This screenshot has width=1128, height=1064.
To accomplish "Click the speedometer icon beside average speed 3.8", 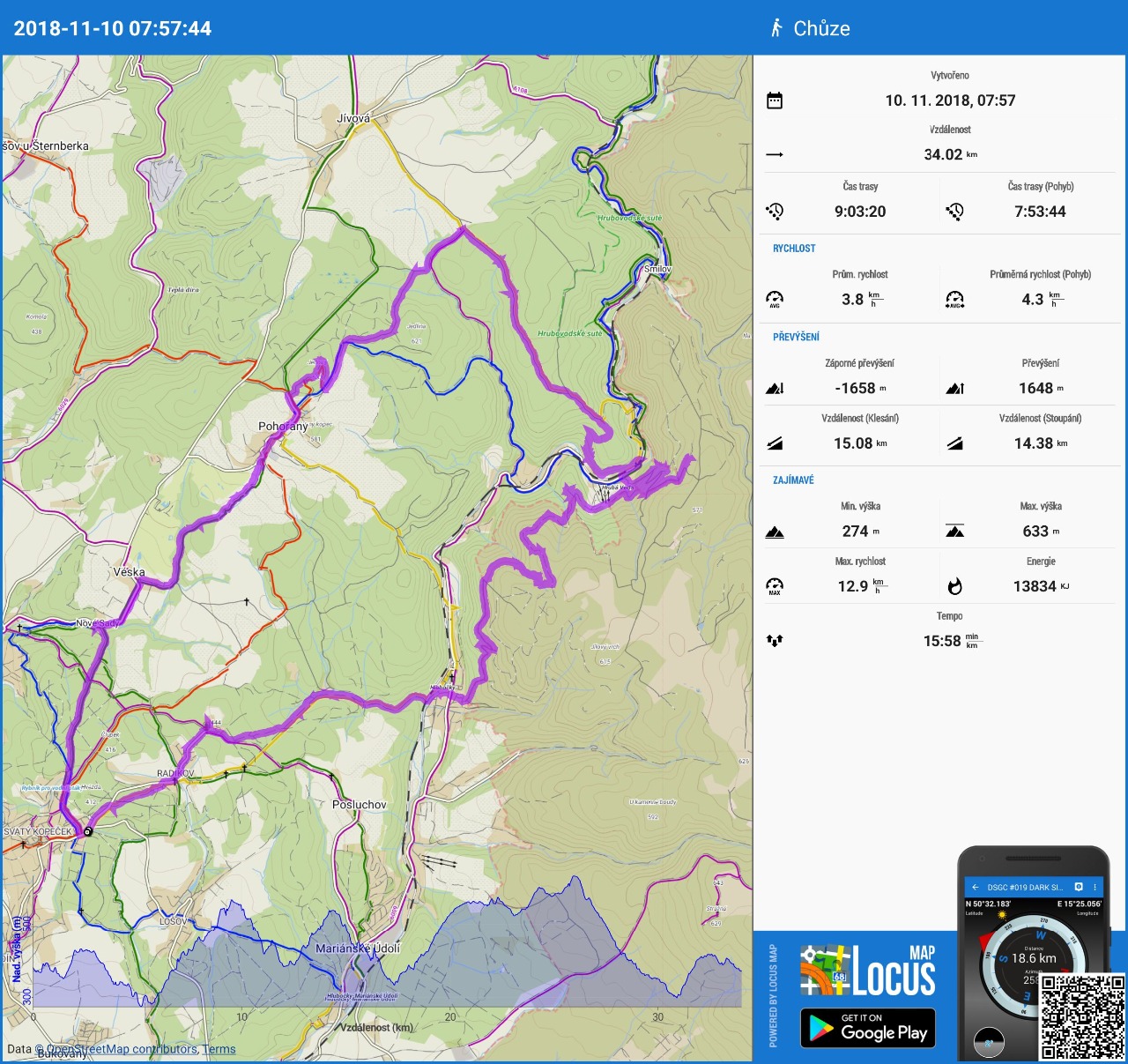I will [x=775, y=300].
